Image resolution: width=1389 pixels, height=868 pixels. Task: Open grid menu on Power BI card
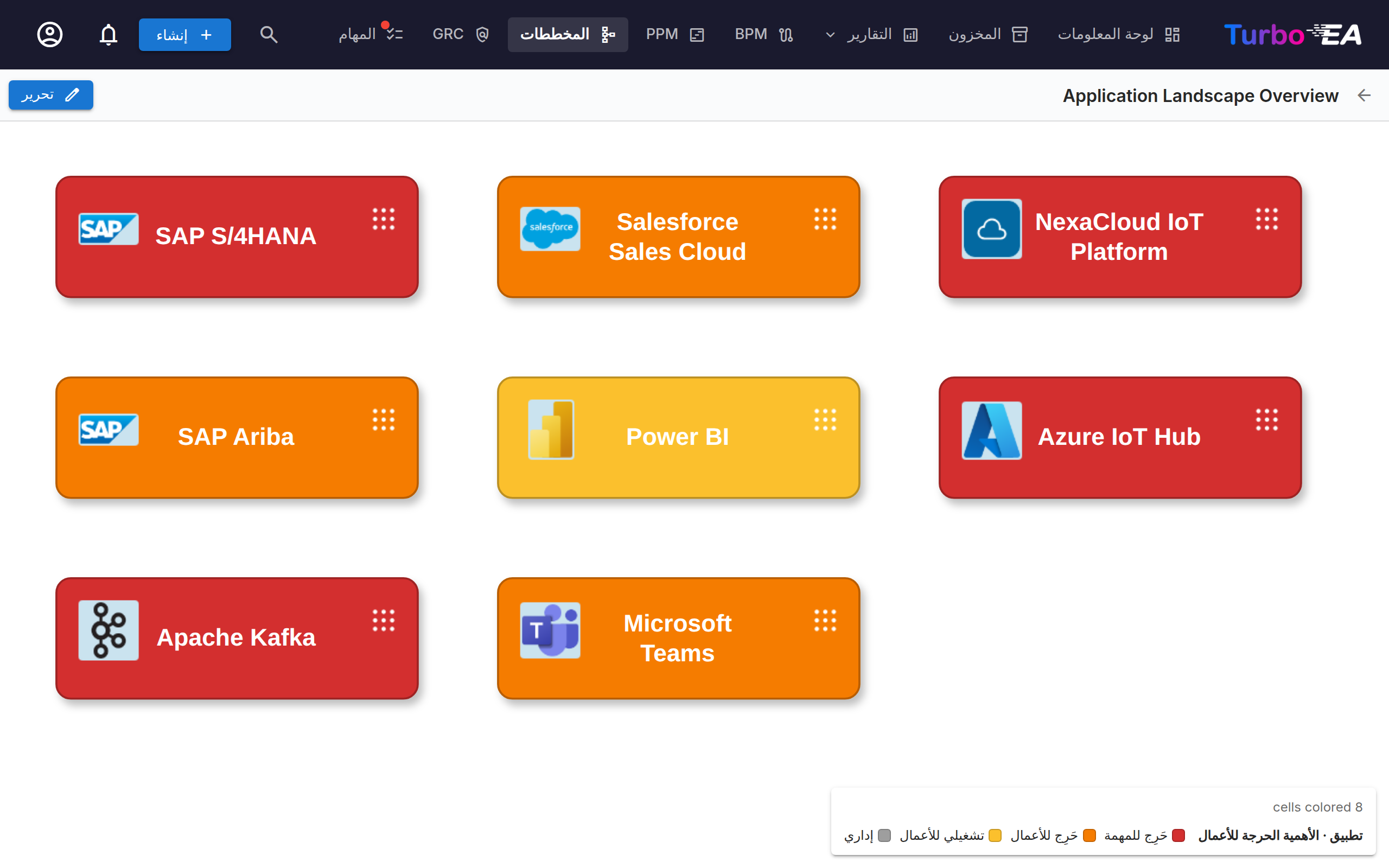click(825, 420)
